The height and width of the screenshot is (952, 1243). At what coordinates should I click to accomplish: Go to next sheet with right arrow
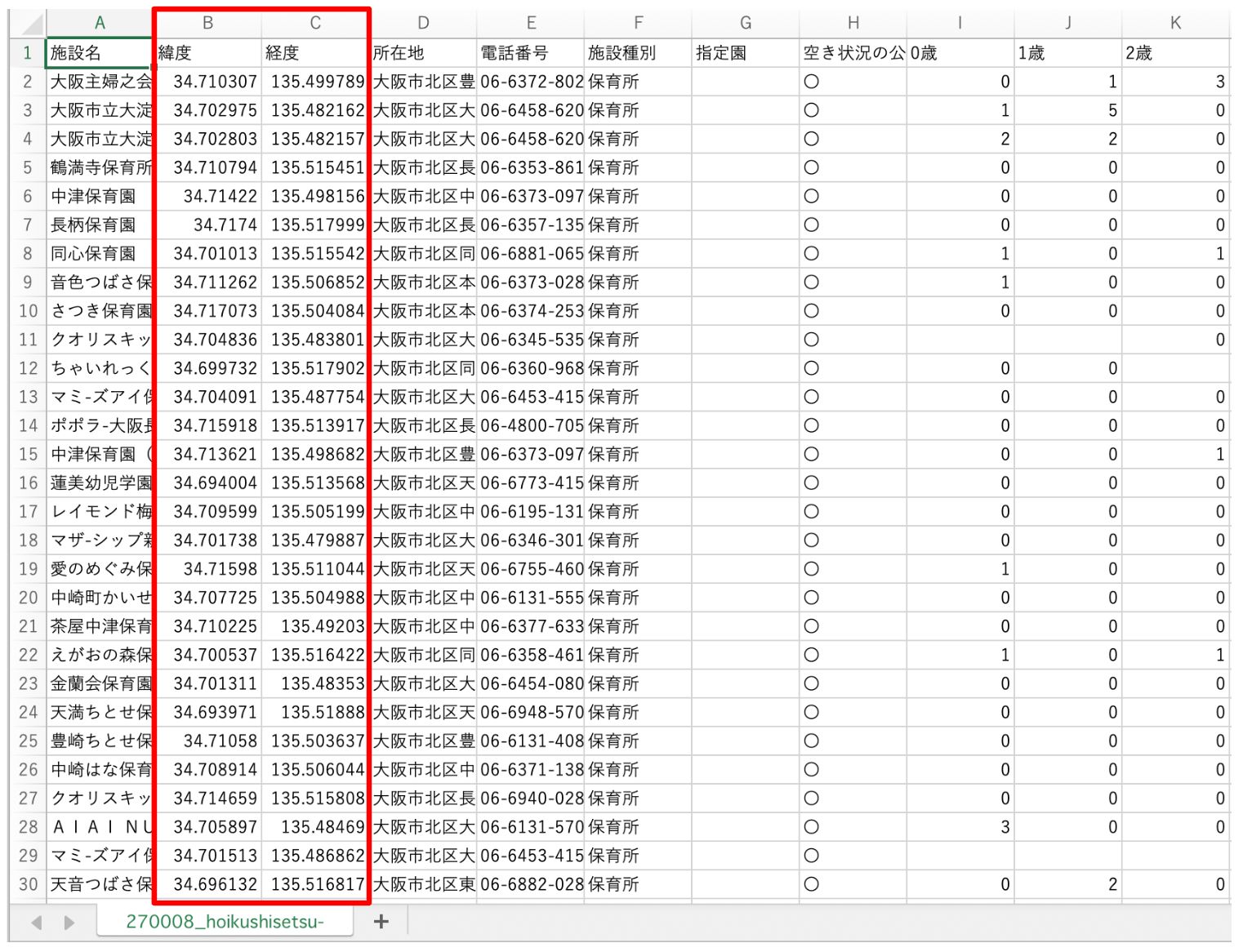pyautogui.click(x=69, y=923)
